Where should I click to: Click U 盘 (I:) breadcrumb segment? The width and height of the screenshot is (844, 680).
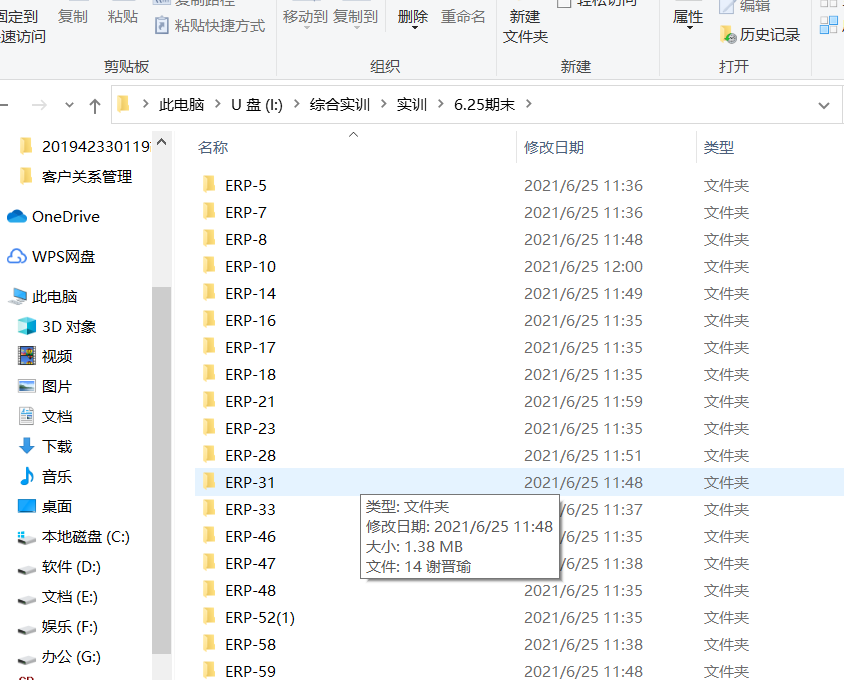(257, 105)
